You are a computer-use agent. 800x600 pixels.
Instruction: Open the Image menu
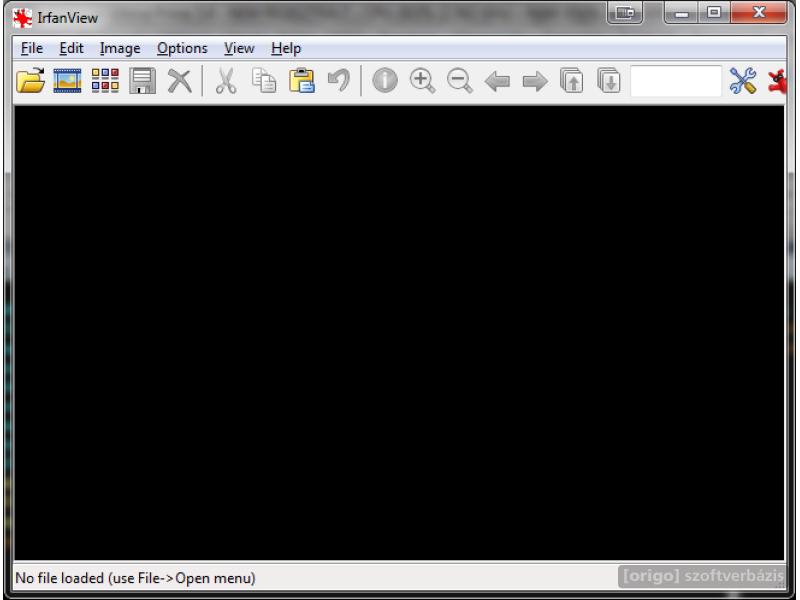pyautogui.click(x=120, y=48)
